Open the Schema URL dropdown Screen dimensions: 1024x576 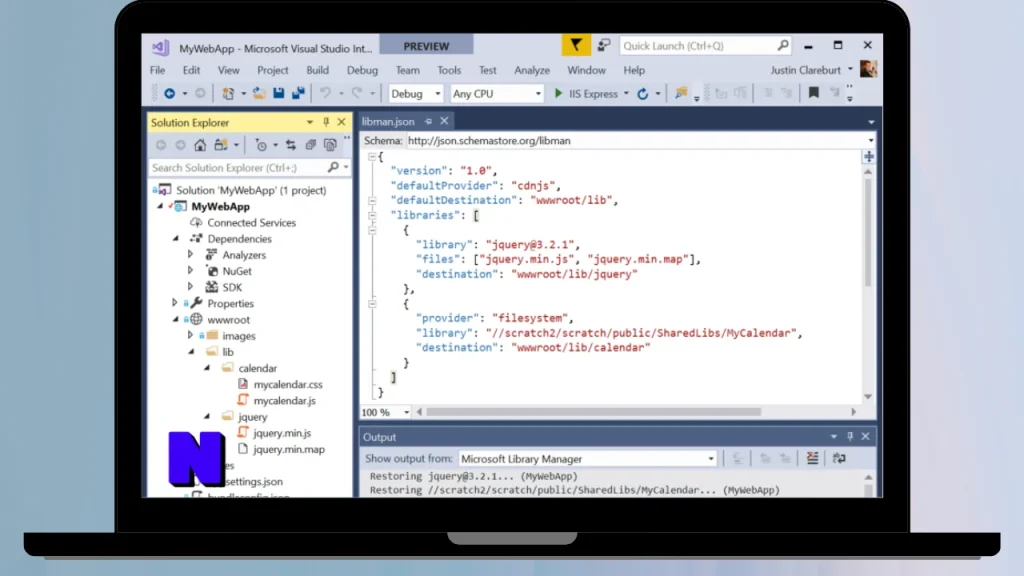coord(871,140)
